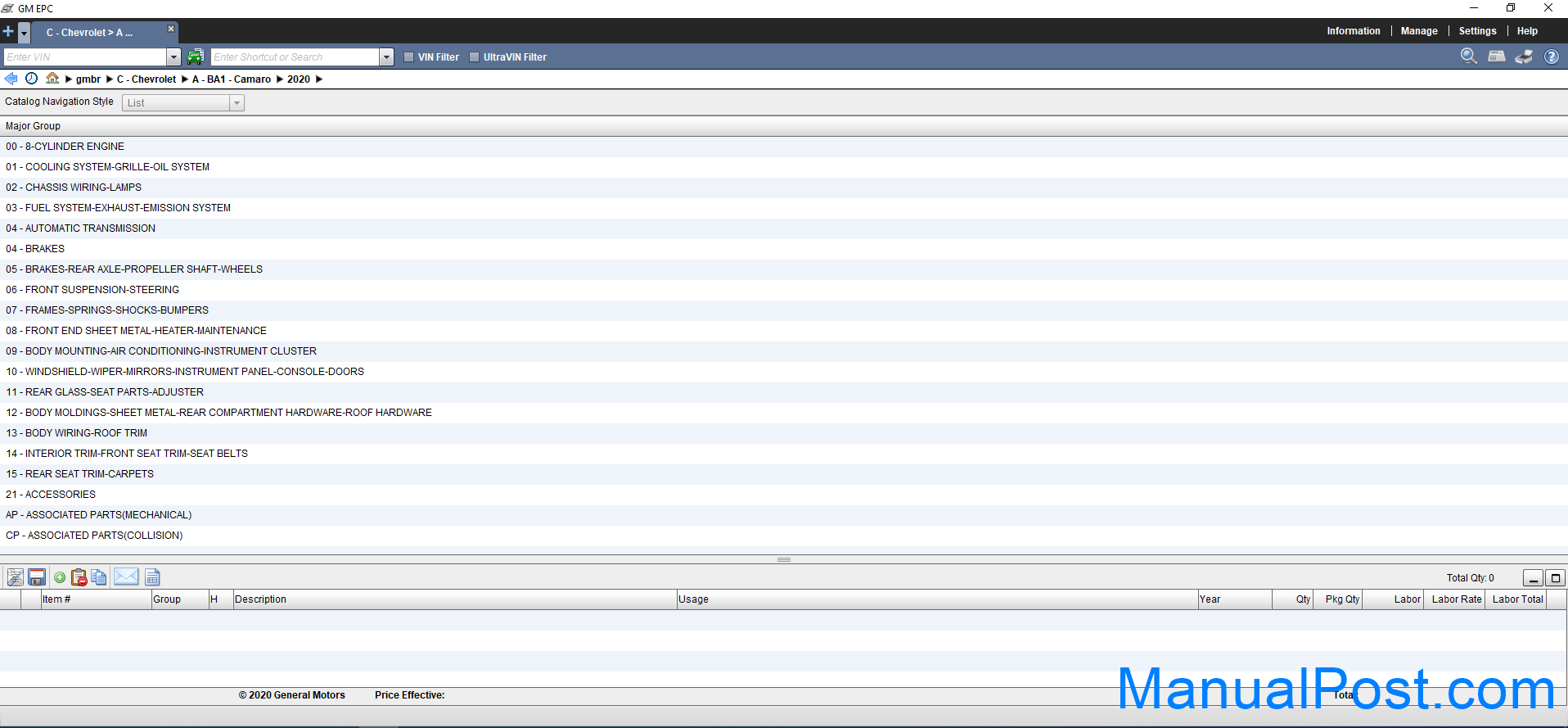This screenshot has height=728, width=1568.
Task: Select 15 - REAR SEAT TRIM-CARPETS
Action: (x=784, y=474)
